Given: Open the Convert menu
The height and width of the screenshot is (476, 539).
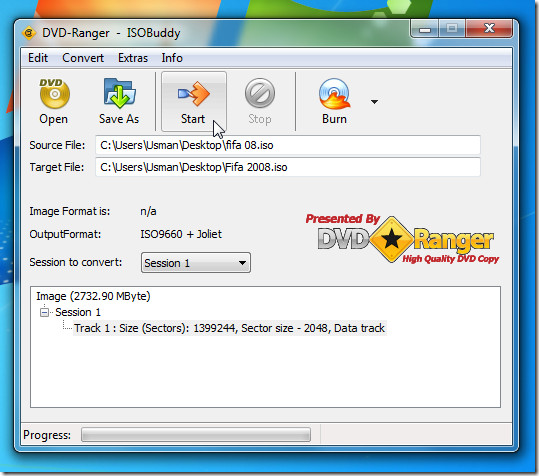Looking at the screenshot, I should (83, 58).
